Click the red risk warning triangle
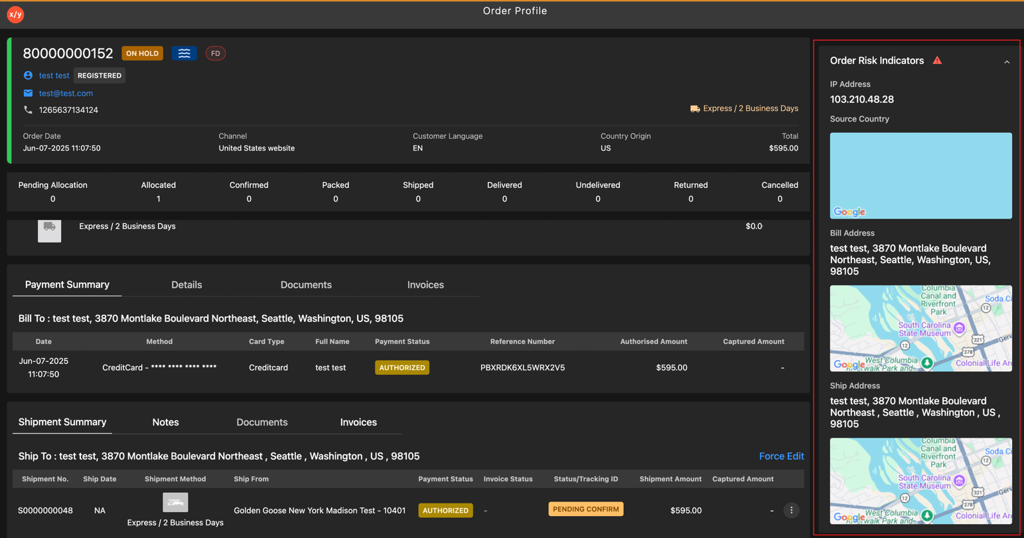Screen dimensions: 1024x538 point(937,60)
